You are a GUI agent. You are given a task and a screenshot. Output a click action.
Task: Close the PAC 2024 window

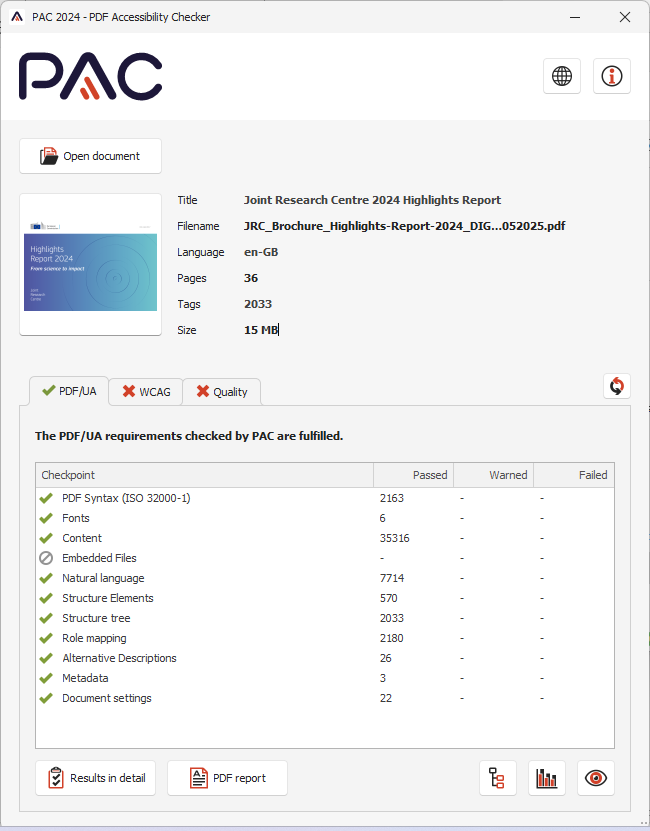pyautogui.click(x=625, y=17)
